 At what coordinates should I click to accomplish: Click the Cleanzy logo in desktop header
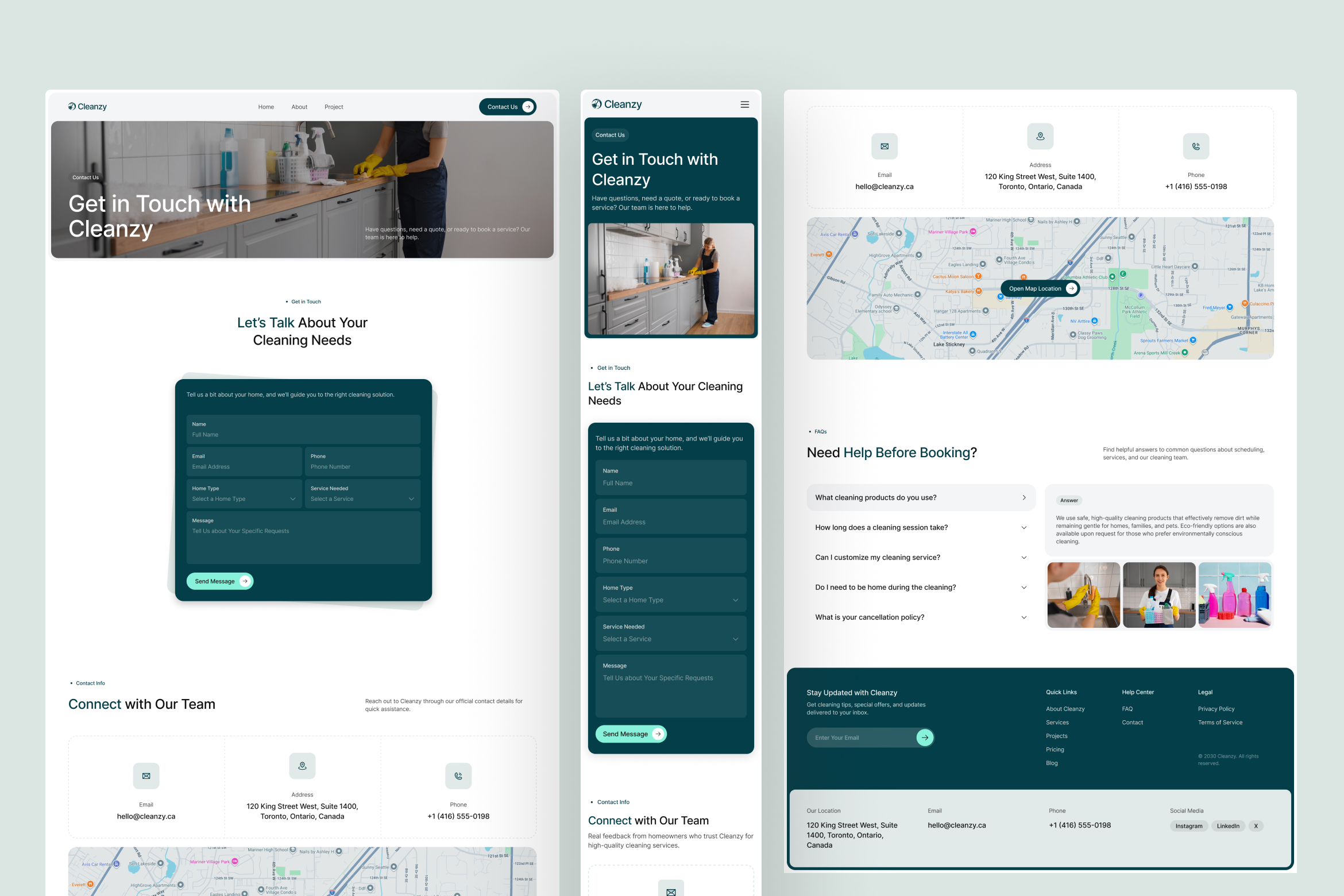pyautogui.click(x=87, y=107)
